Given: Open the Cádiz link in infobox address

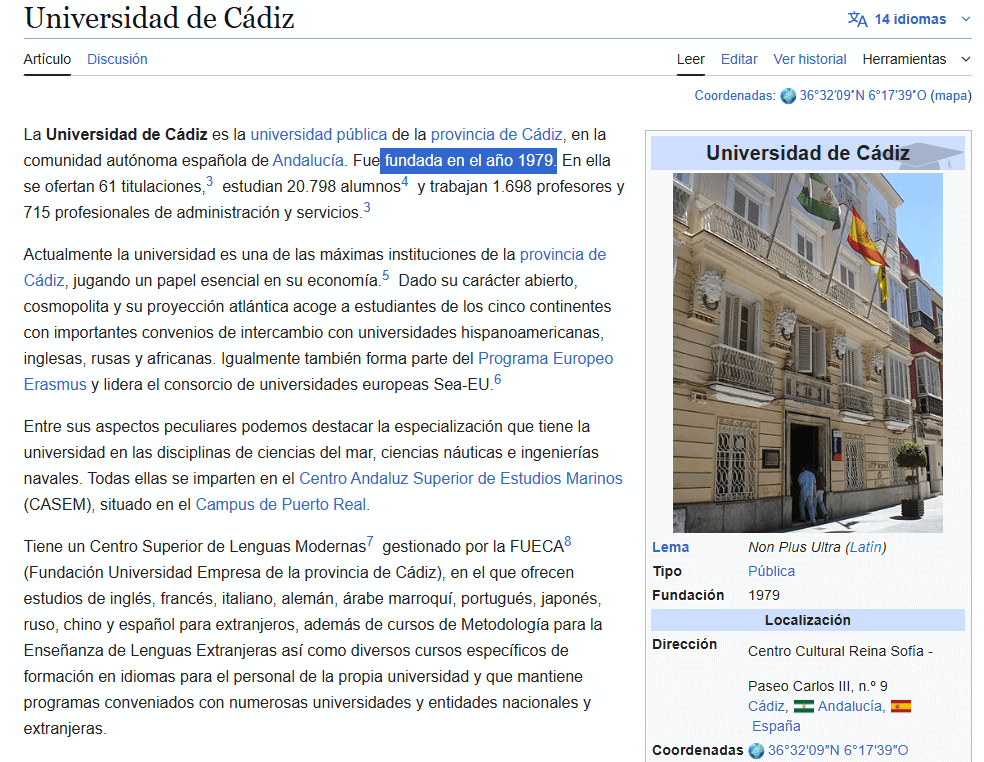Looking at the screenshot, I should 766,707.
